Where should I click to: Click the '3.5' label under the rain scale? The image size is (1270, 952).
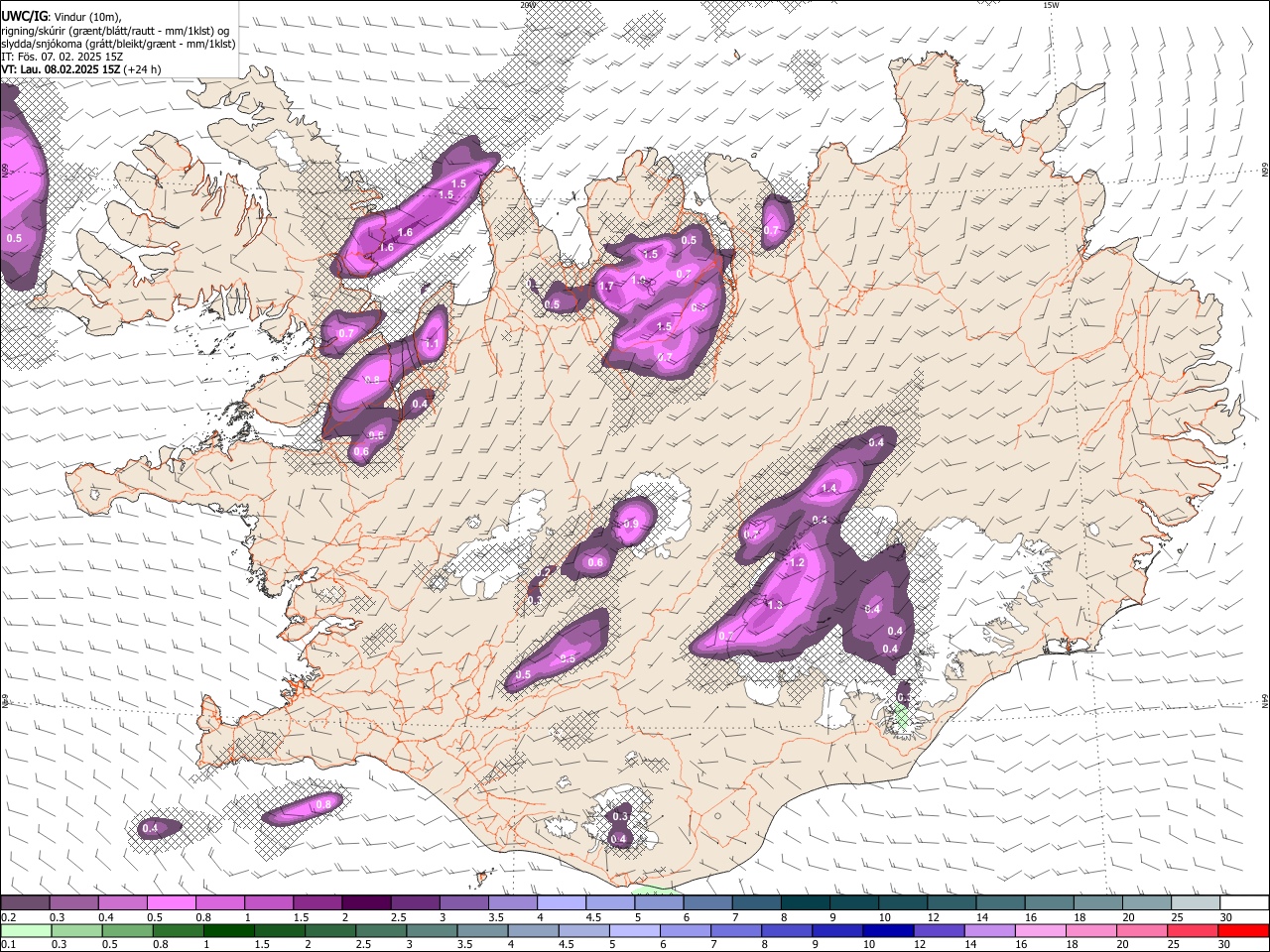click(x=465, y=944)
